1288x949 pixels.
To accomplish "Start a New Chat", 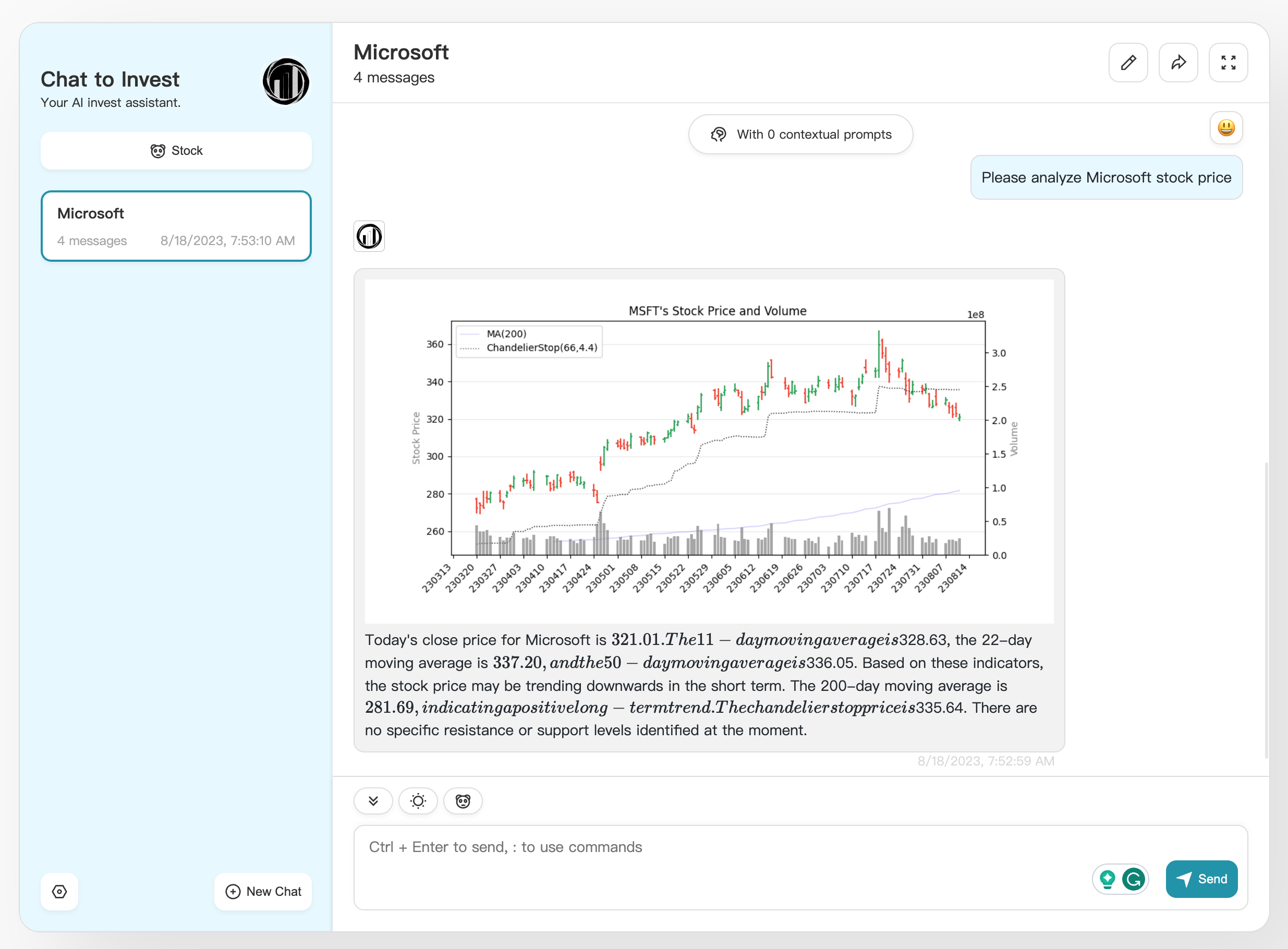I will (263, 892).
